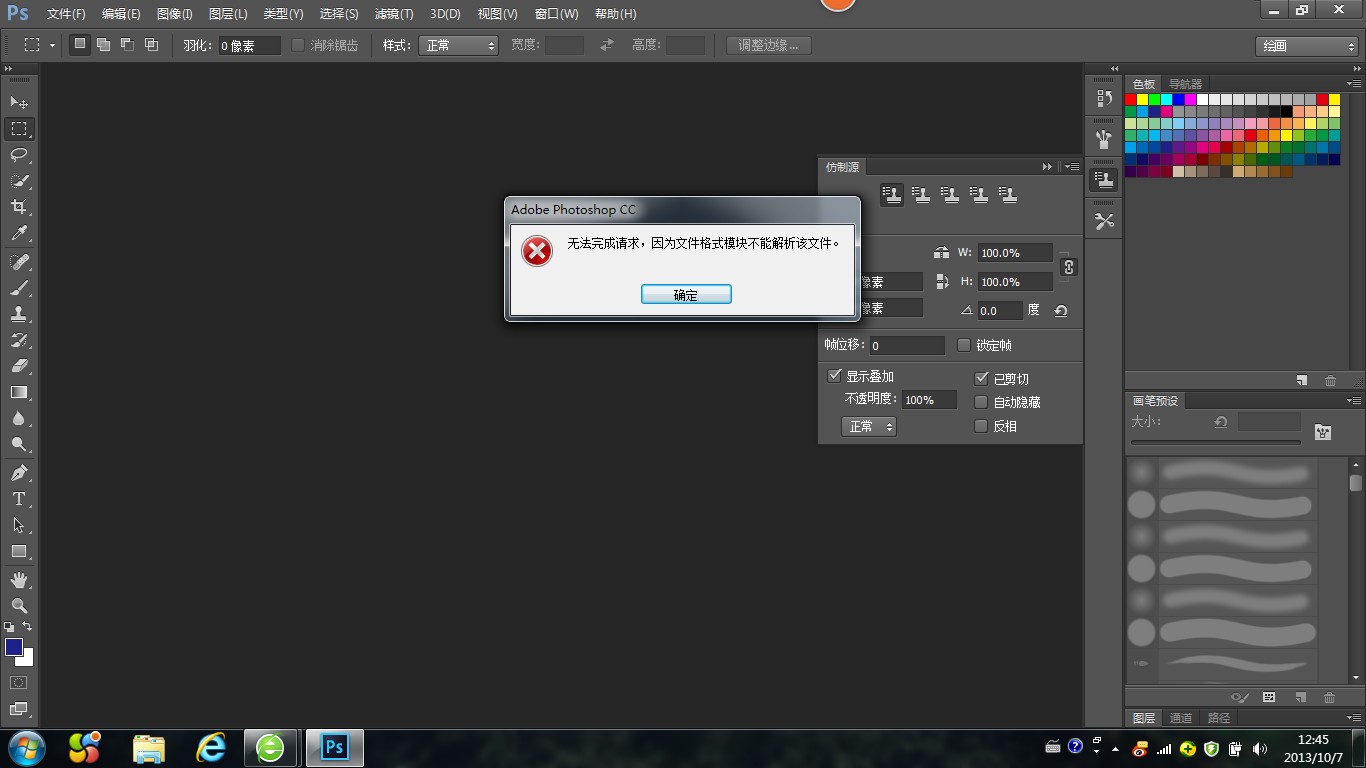Image resolution: width=1366 pixels, height=768 pixels.
Task: Select the Eyedropper tool
Action: 19,234
